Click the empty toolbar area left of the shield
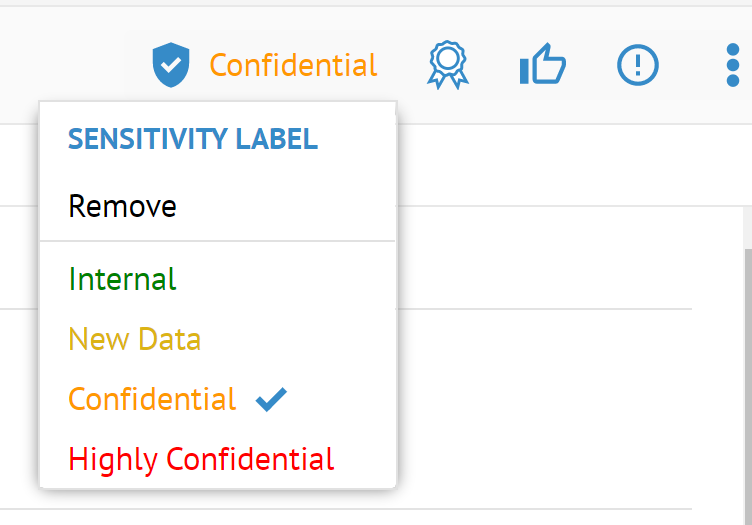This screenshot has height=525, width=752. 70,66
